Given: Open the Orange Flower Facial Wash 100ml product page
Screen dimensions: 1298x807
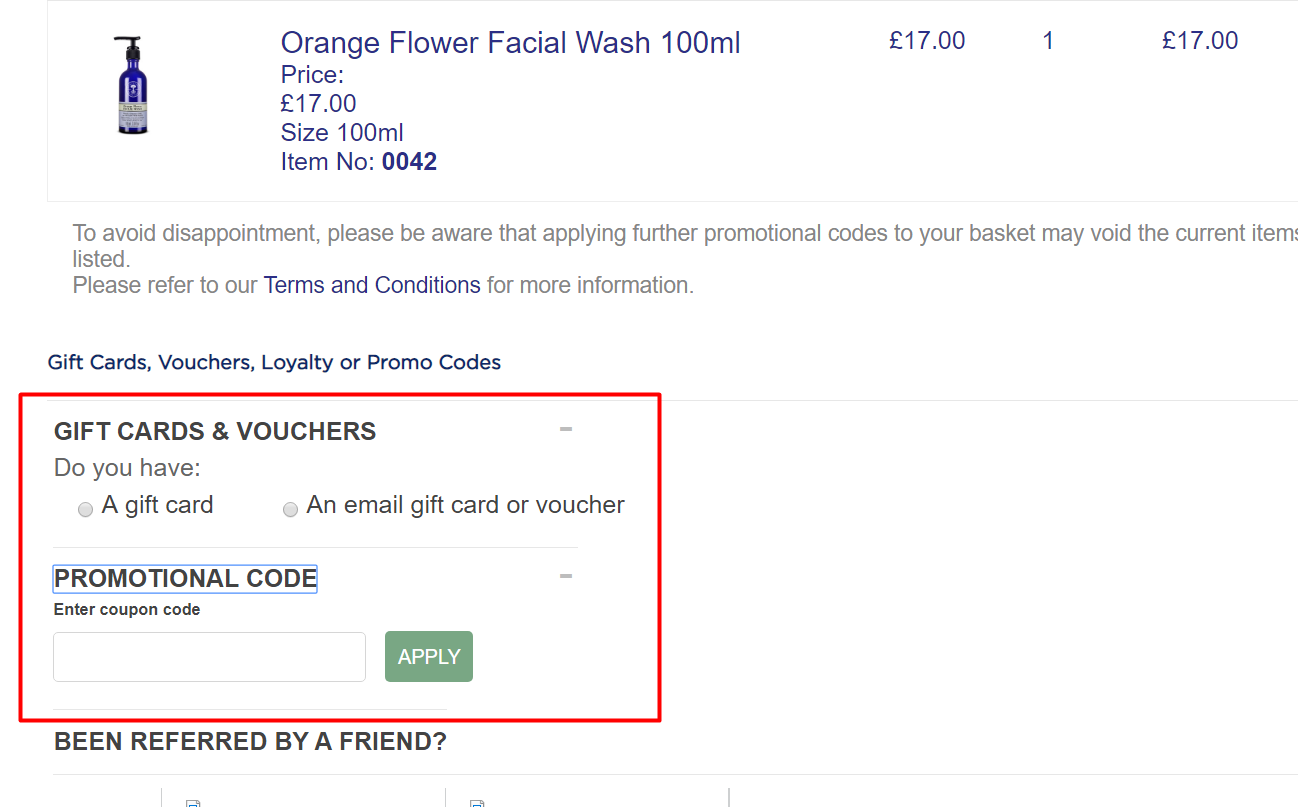Looking at the screenshot, I should coord(510,42).
